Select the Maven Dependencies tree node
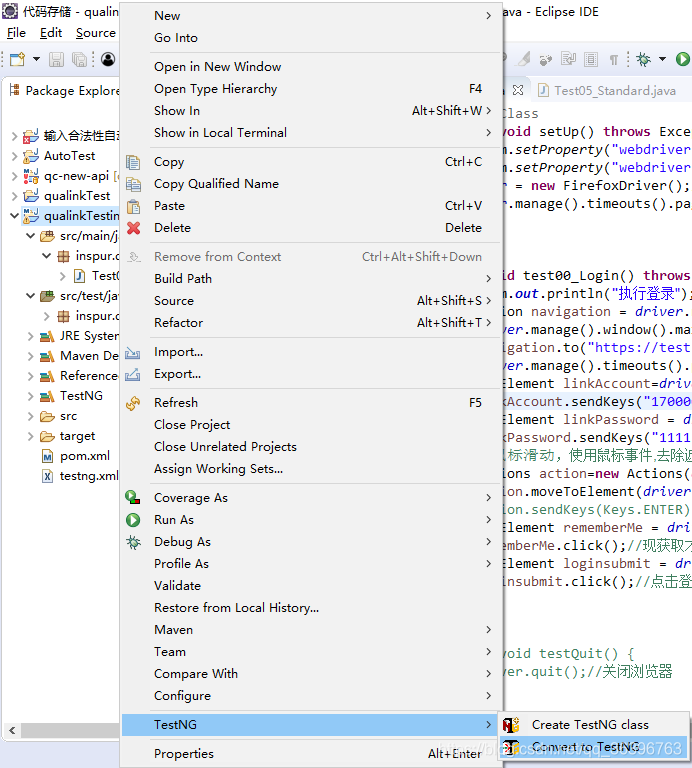692x768 pixels. (89, 356)
